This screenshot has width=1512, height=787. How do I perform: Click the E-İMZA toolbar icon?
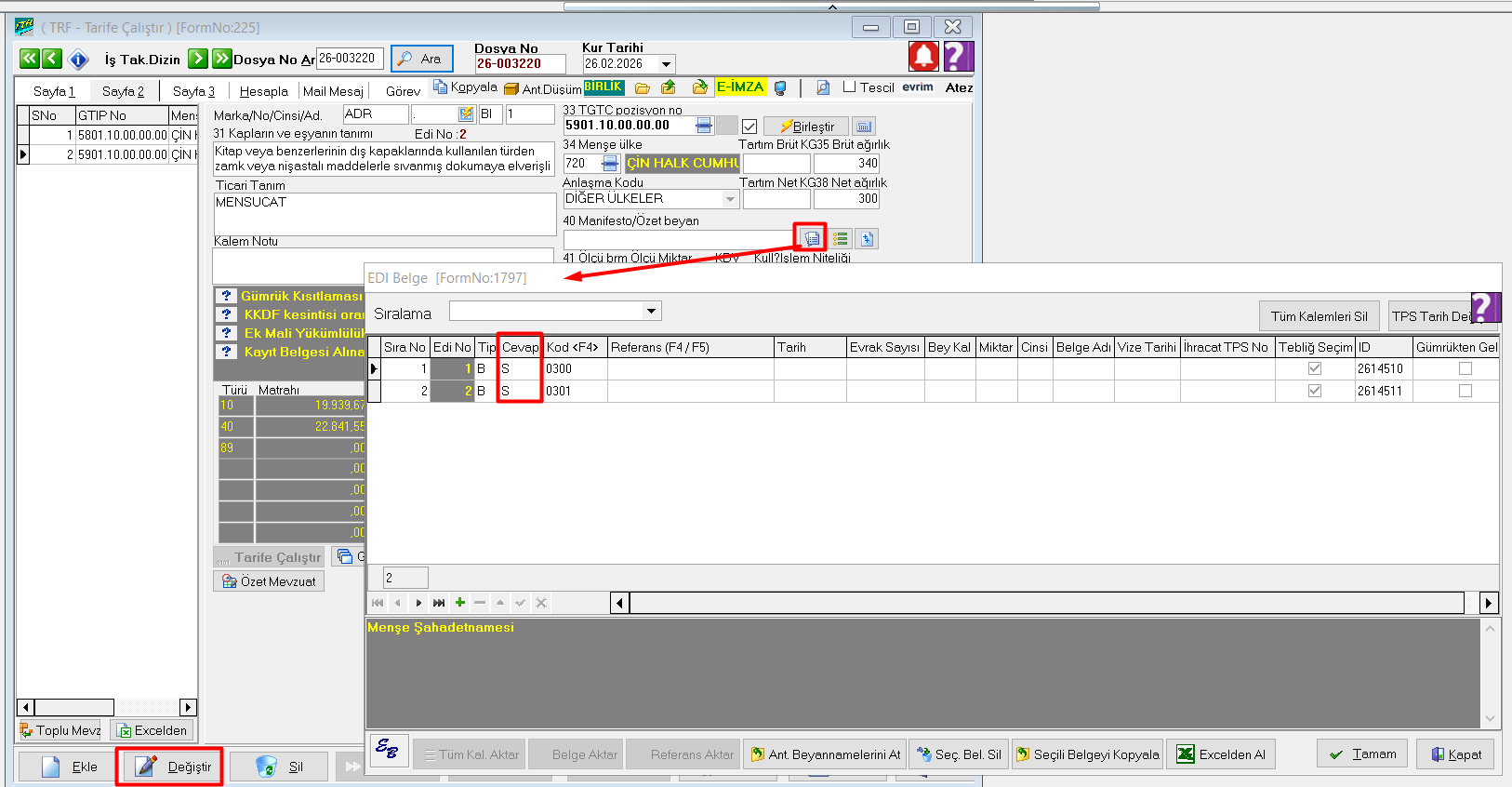740,87
